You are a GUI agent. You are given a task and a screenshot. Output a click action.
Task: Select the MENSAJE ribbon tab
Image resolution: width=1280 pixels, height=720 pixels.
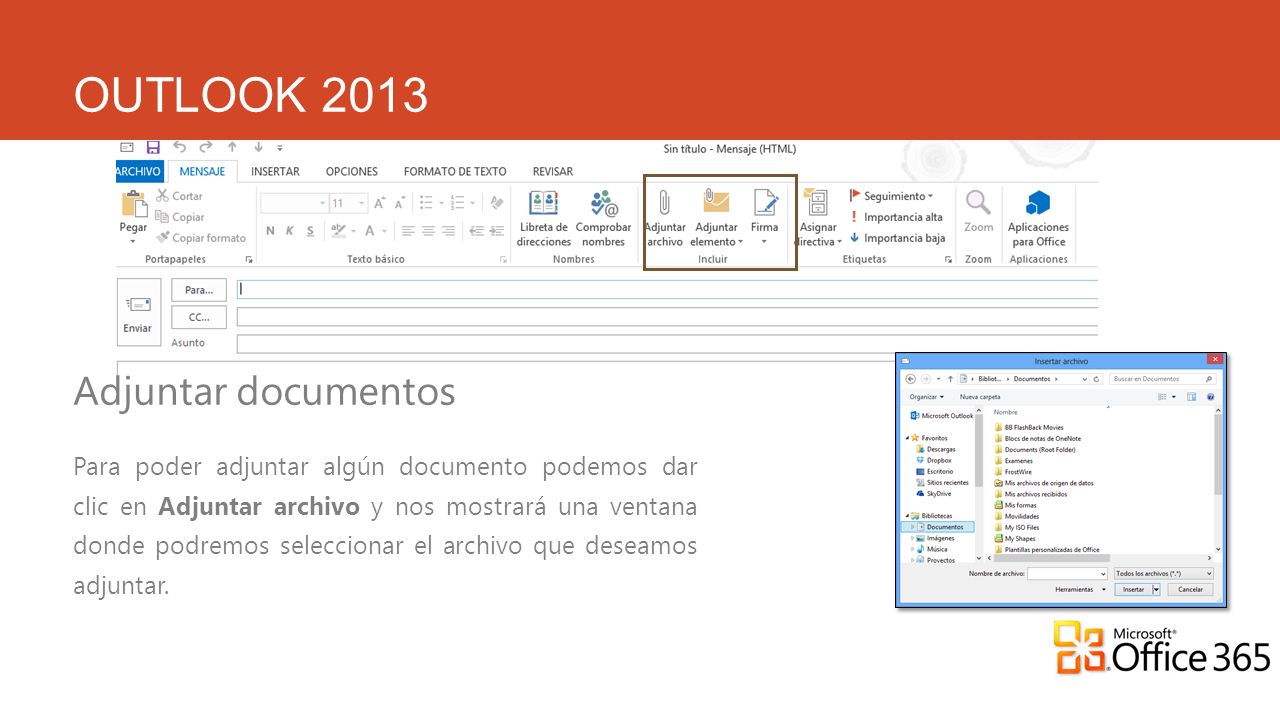click(202, 171)
